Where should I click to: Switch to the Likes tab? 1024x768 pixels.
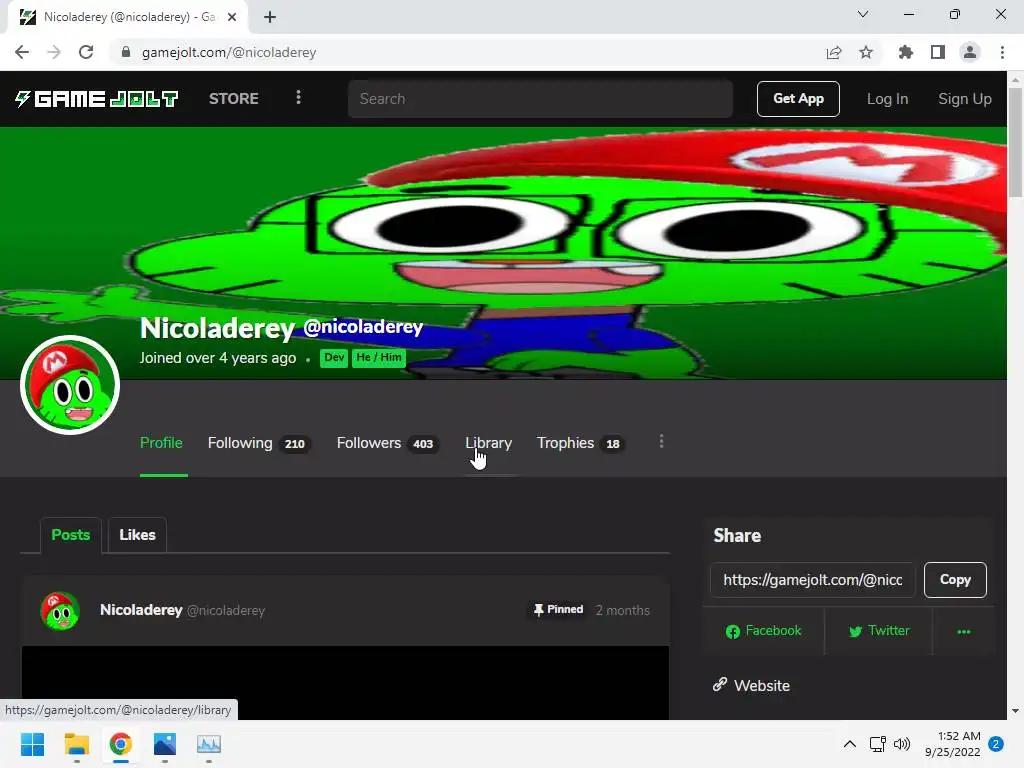137,535
